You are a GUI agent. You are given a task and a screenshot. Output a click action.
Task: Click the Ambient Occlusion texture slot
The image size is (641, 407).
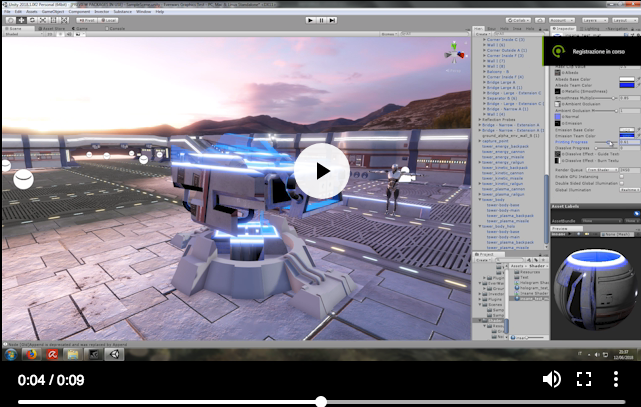pyautogui.click(x=557, y=104)
